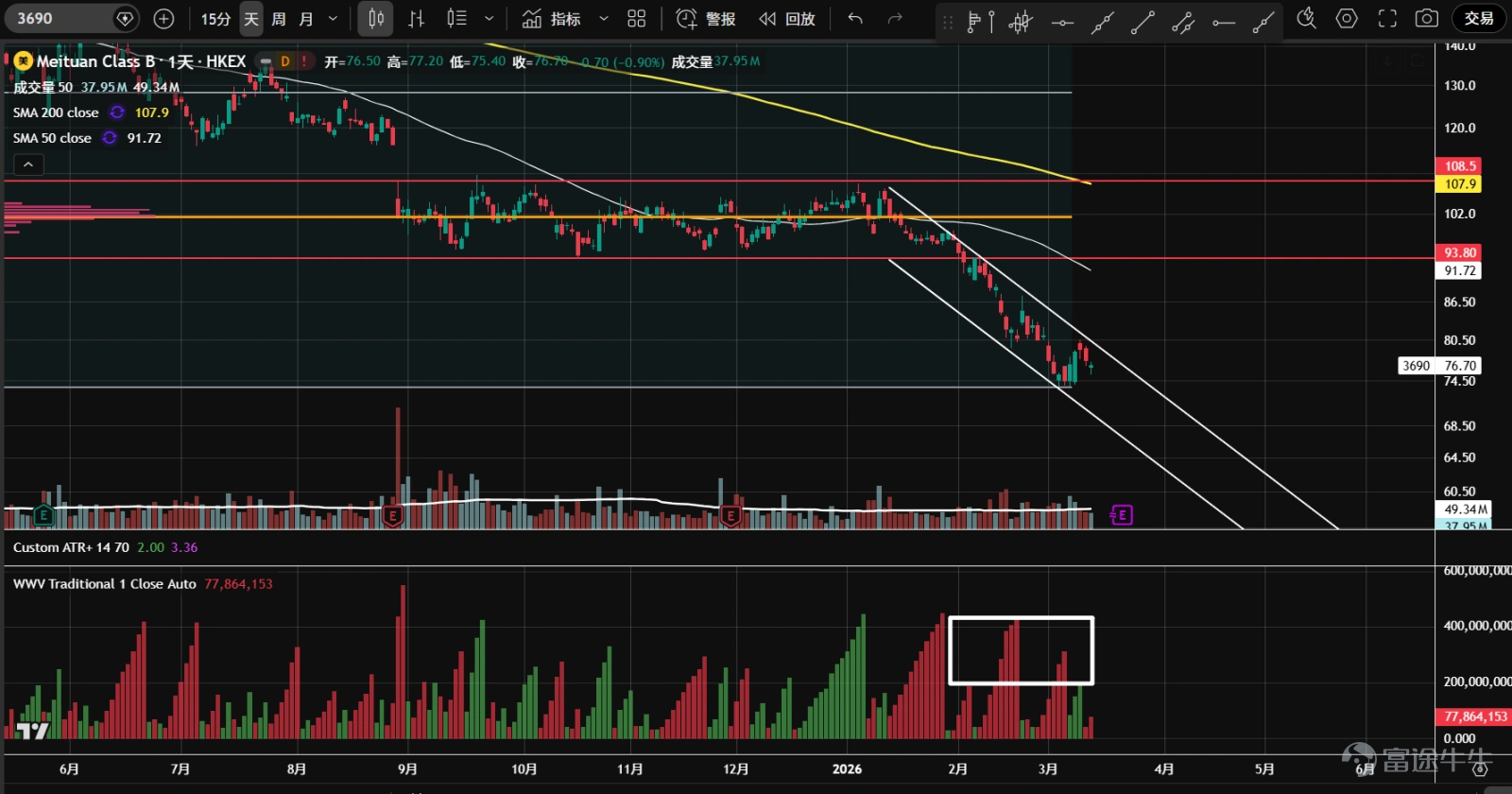Expand the dropdown arrow next to 指标
Viewport: 1512px width, 794px height.
[x=604, y=18]
